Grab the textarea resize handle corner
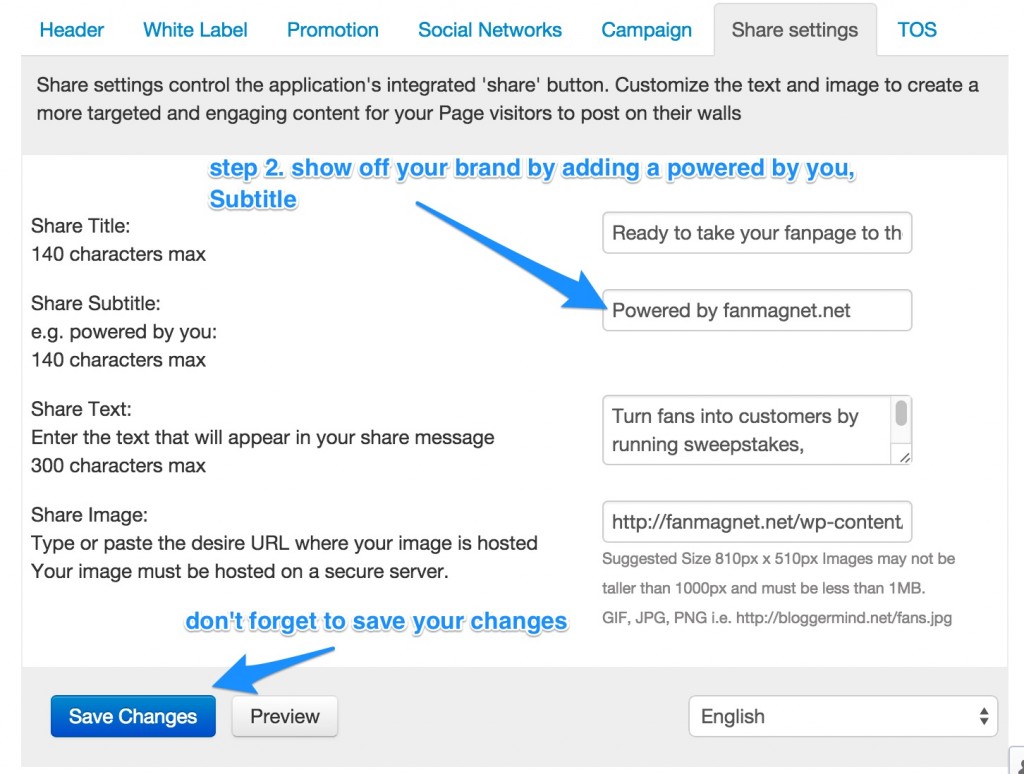Screen dimensions: 1024x774 click(x=904, y=458)
